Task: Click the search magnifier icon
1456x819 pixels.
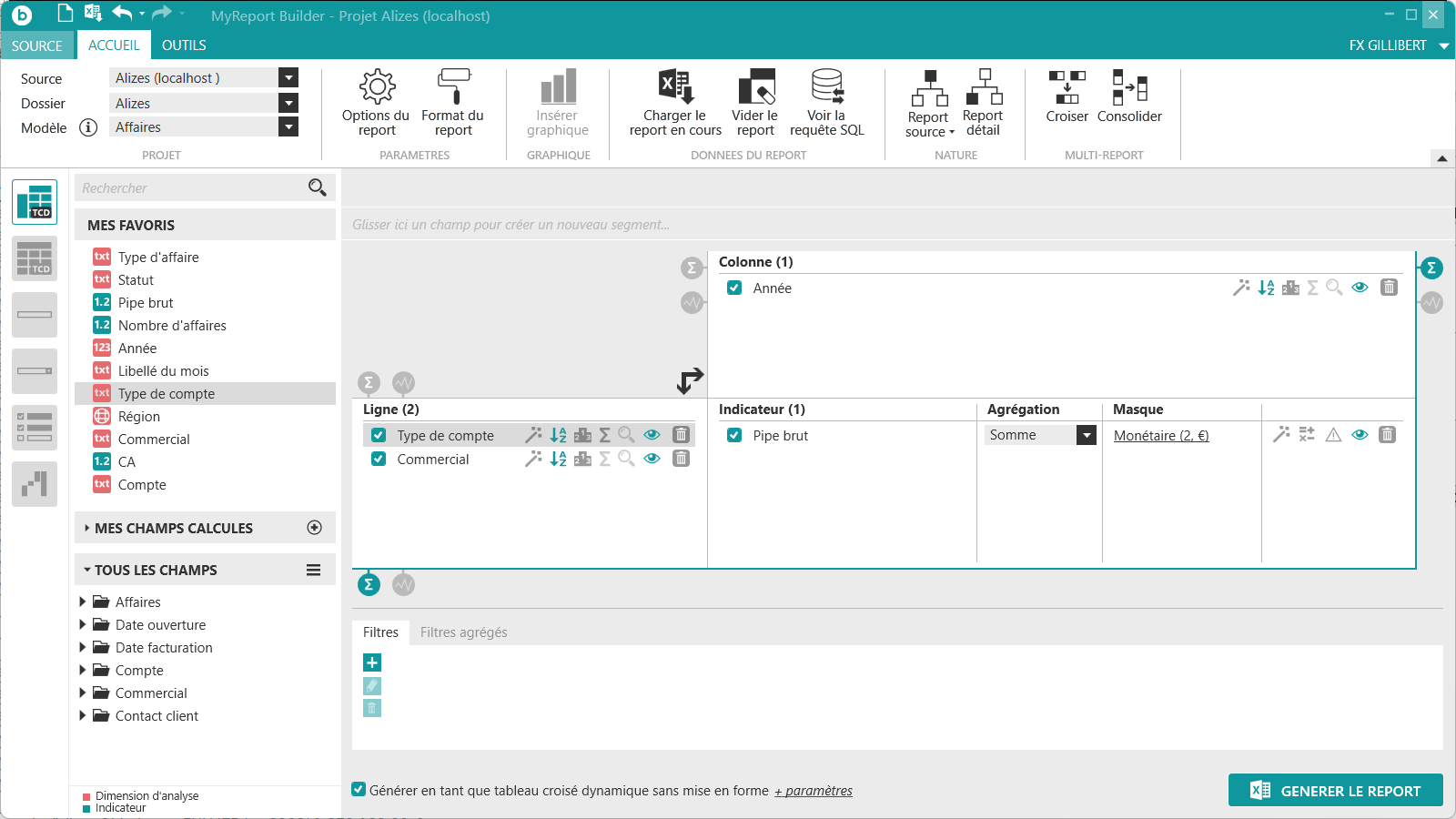Action: click(317, 187)
